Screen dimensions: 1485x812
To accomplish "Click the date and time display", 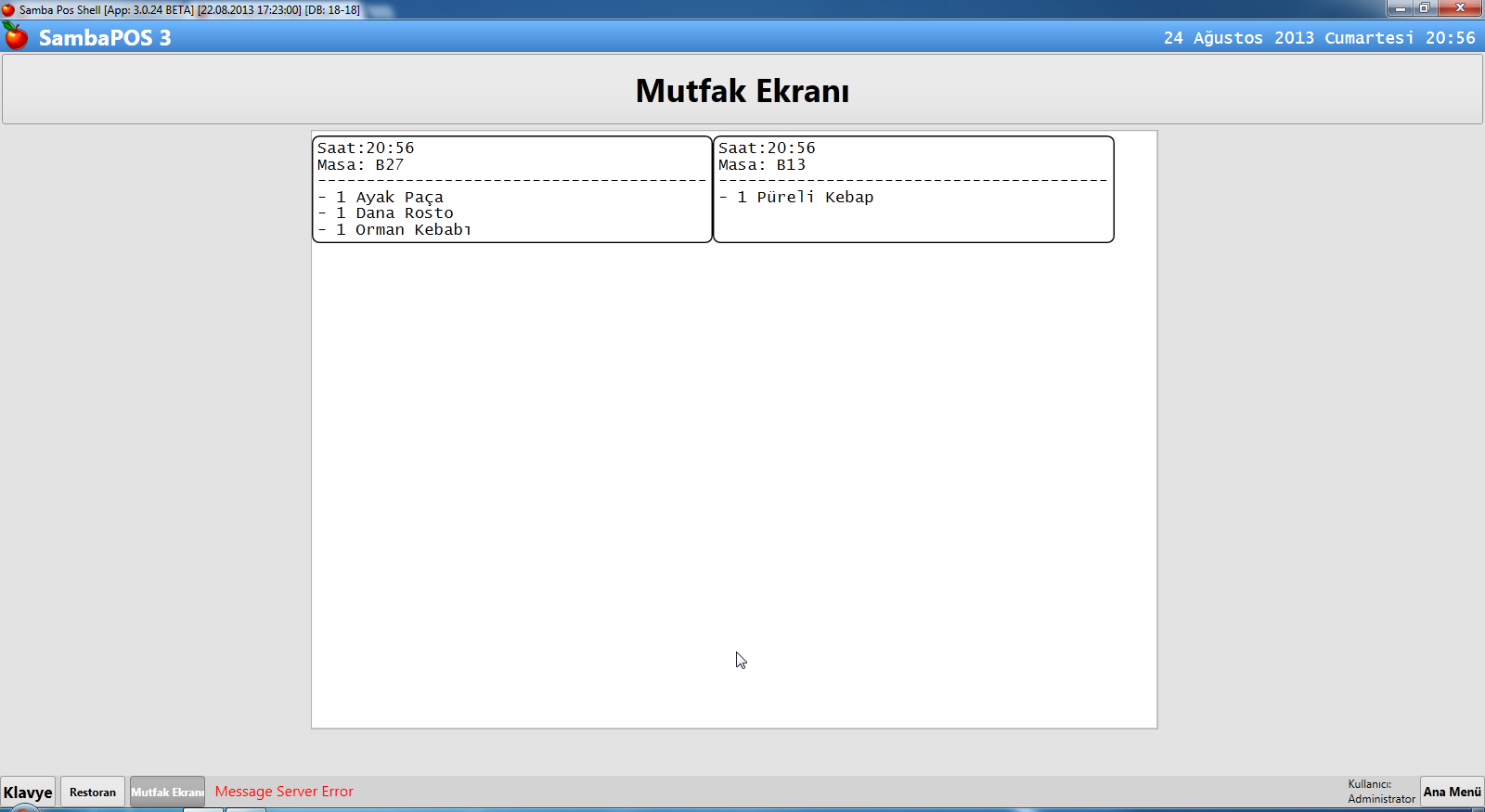I will tap(1319, 38).
